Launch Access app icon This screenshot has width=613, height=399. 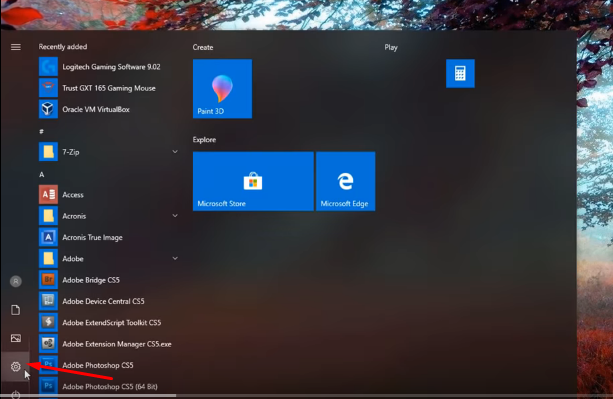(48, 195)
